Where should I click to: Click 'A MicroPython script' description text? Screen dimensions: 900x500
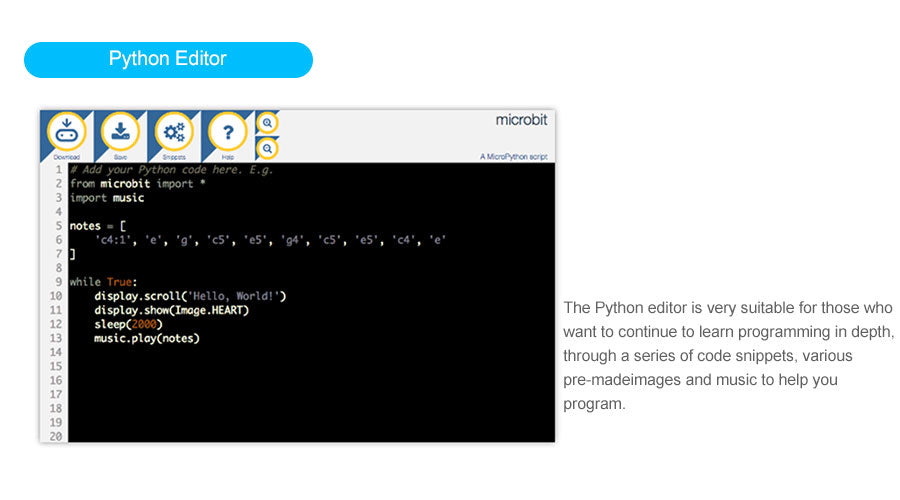[x=514, y=157]
